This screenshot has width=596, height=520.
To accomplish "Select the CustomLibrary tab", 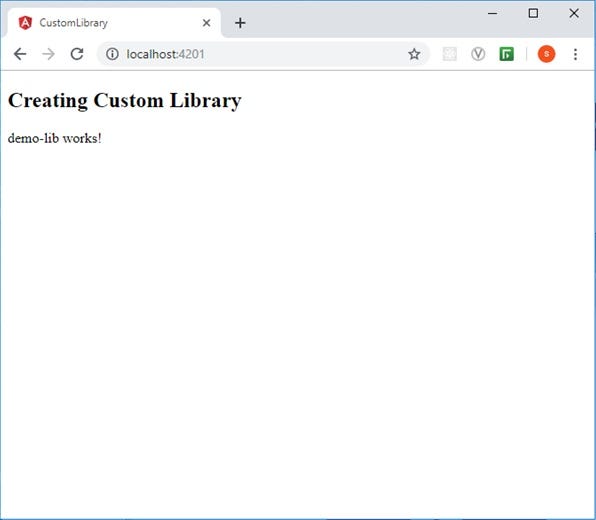I will pos(114,23).
